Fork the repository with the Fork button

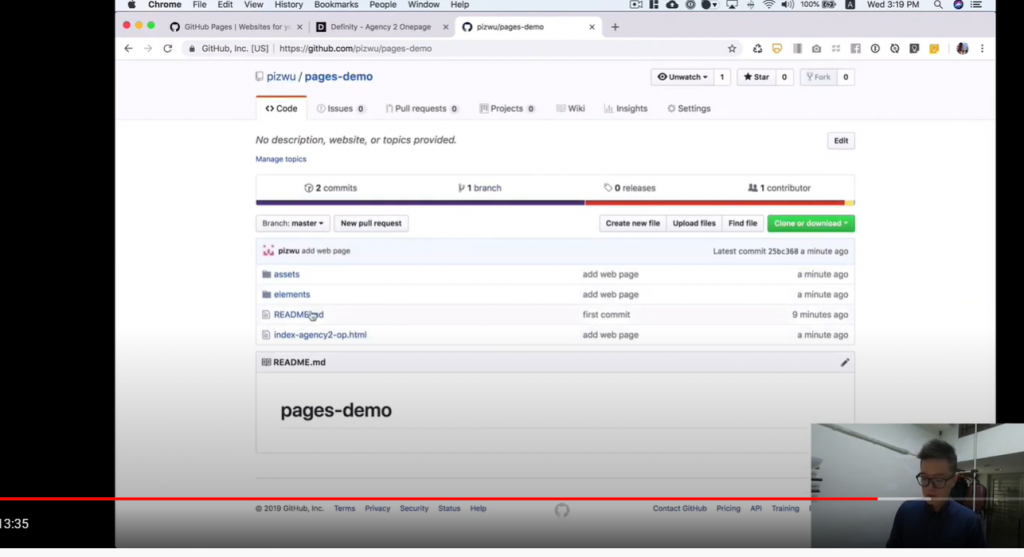(x=818, y=77)
